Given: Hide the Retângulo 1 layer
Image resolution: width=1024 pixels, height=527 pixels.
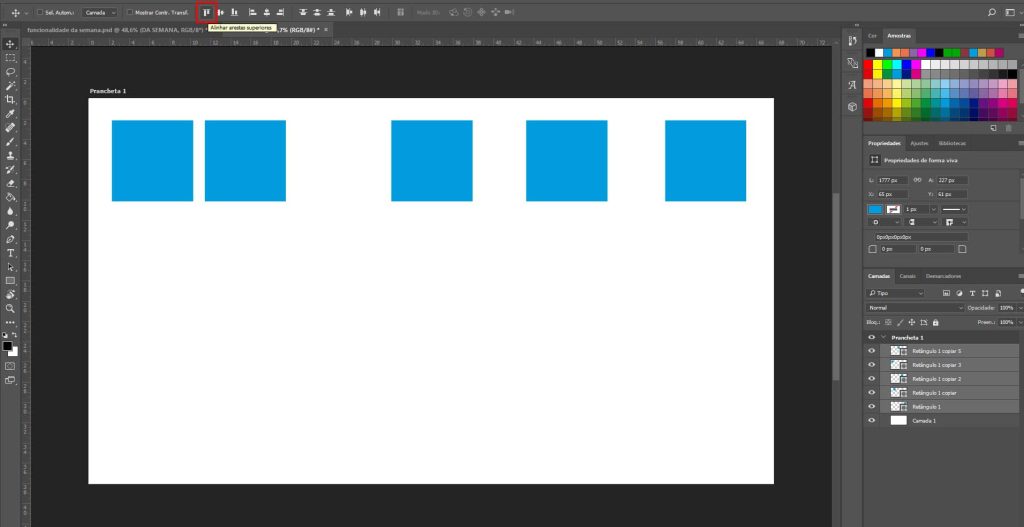Looking at the screenshot, I should 871,406.
